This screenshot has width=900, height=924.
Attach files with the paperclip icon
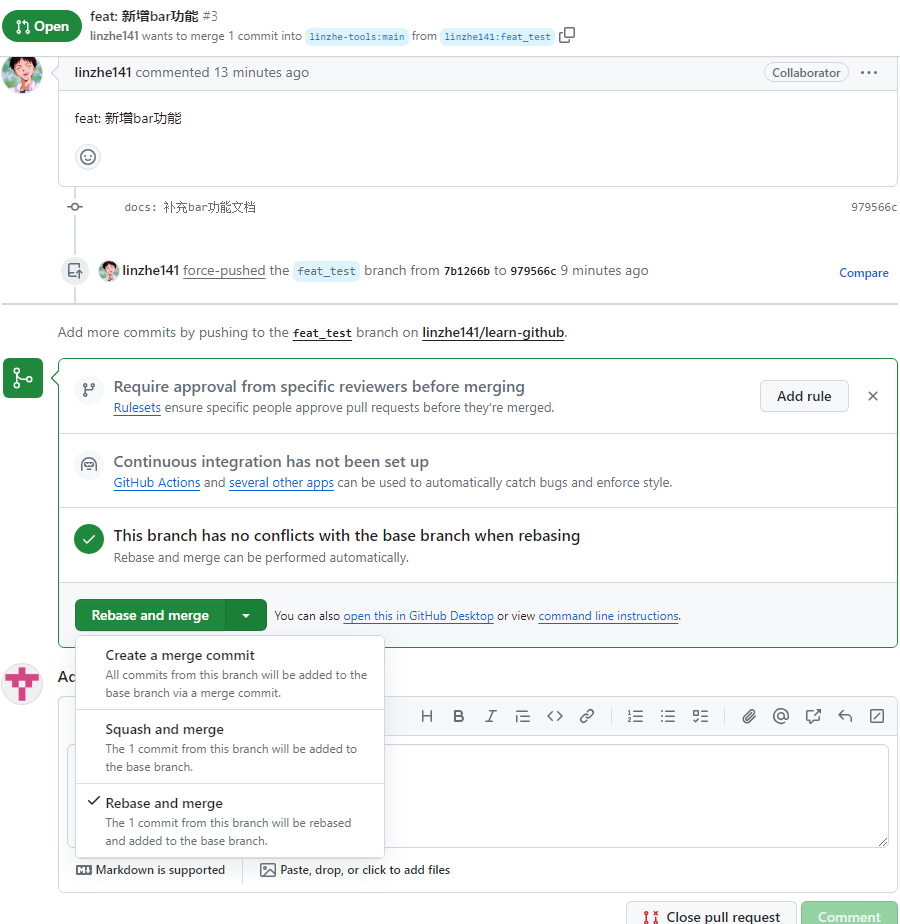pyautogui.click(x=749, y=716)
